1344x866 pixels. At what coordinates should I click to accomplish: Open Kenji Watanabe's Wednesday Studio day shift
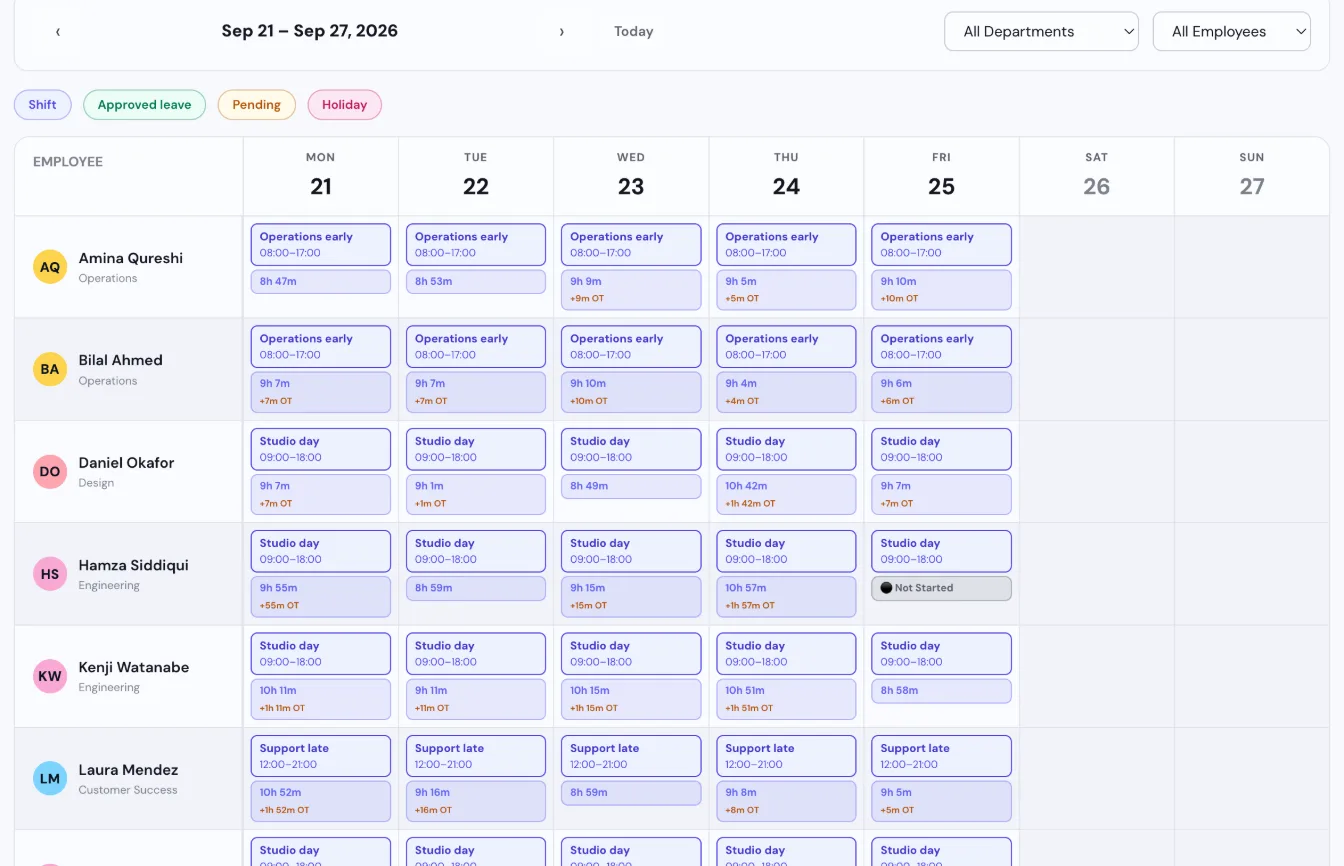click(x=631, y=654)
